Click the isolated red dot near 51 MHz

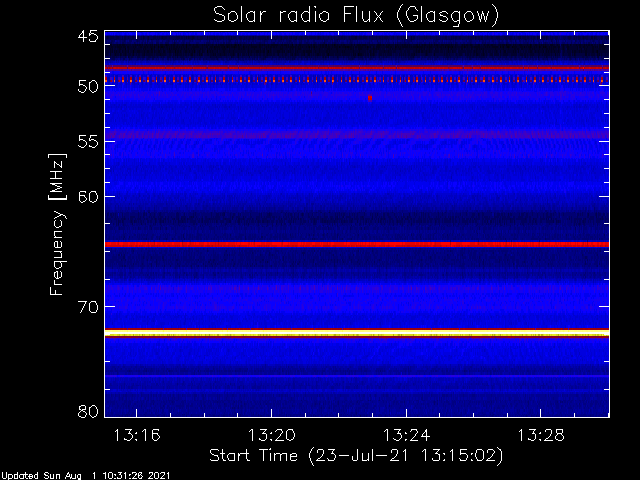point(370,98)
